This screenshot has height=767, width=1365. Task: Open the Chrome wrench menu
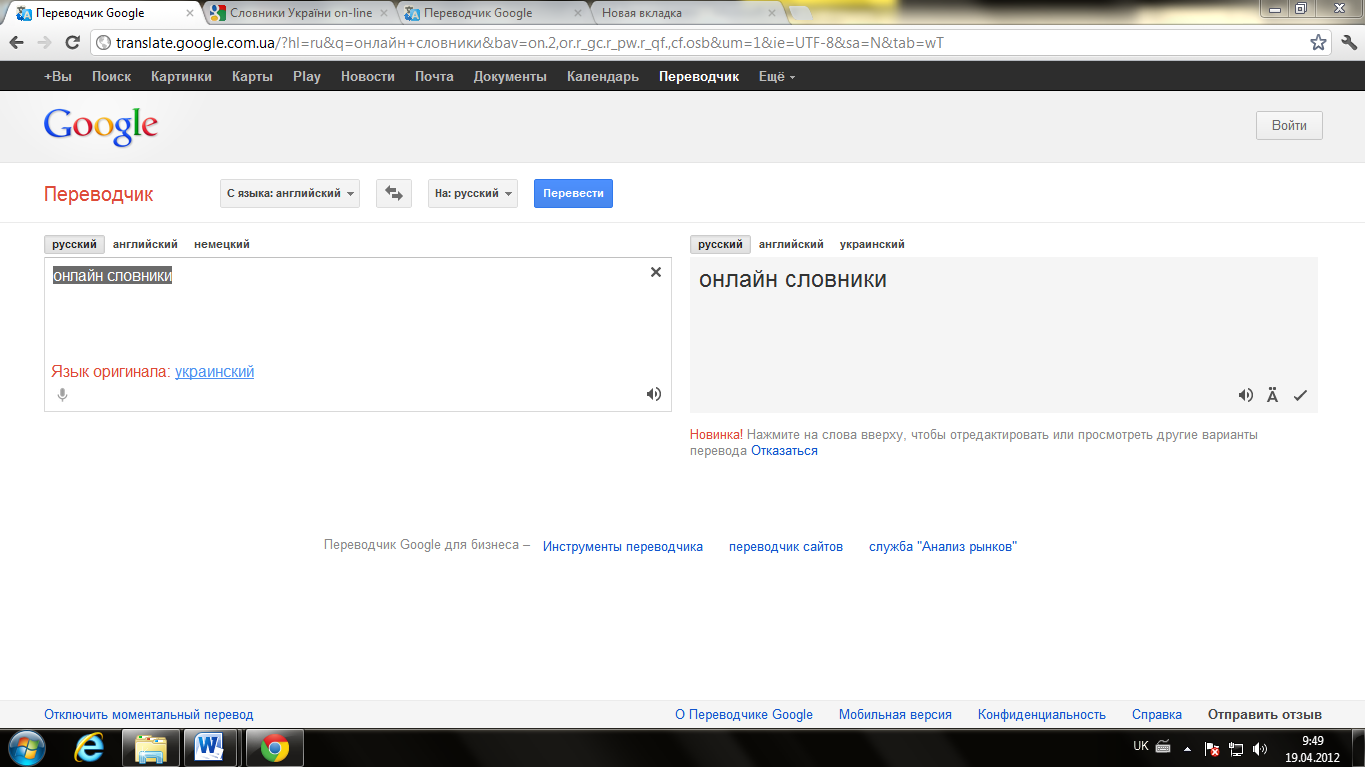click(1347, 43)
